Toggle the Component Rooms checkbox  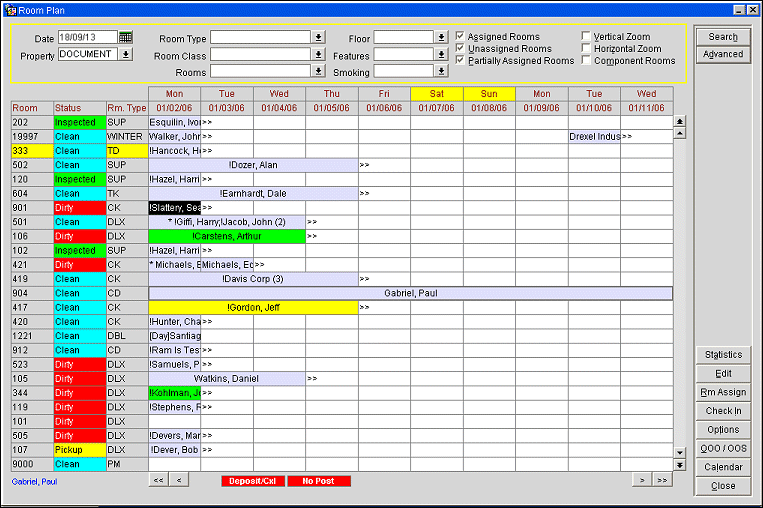(586, 61)
